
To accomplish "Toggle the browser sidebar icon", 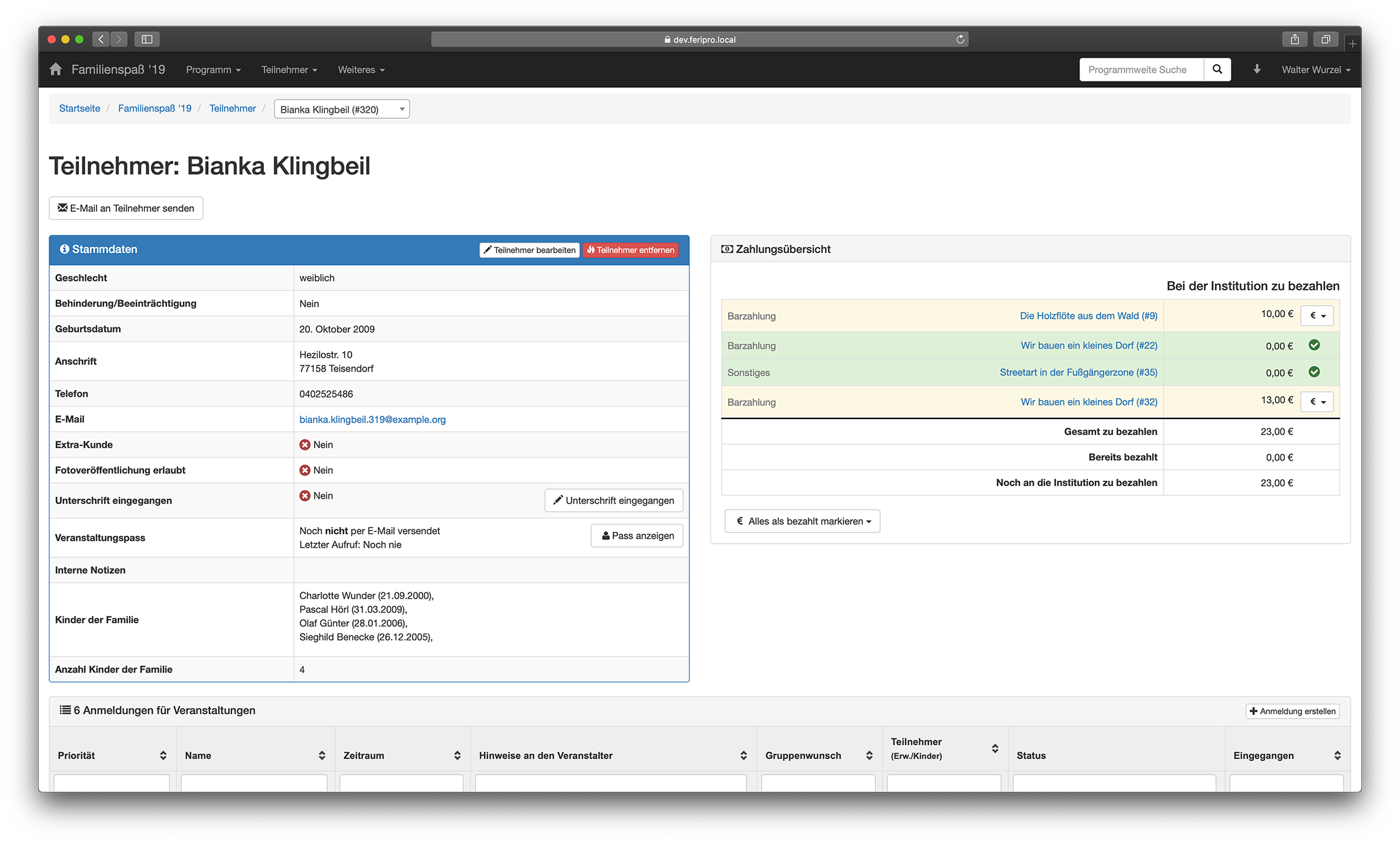I will coord(147,39).
